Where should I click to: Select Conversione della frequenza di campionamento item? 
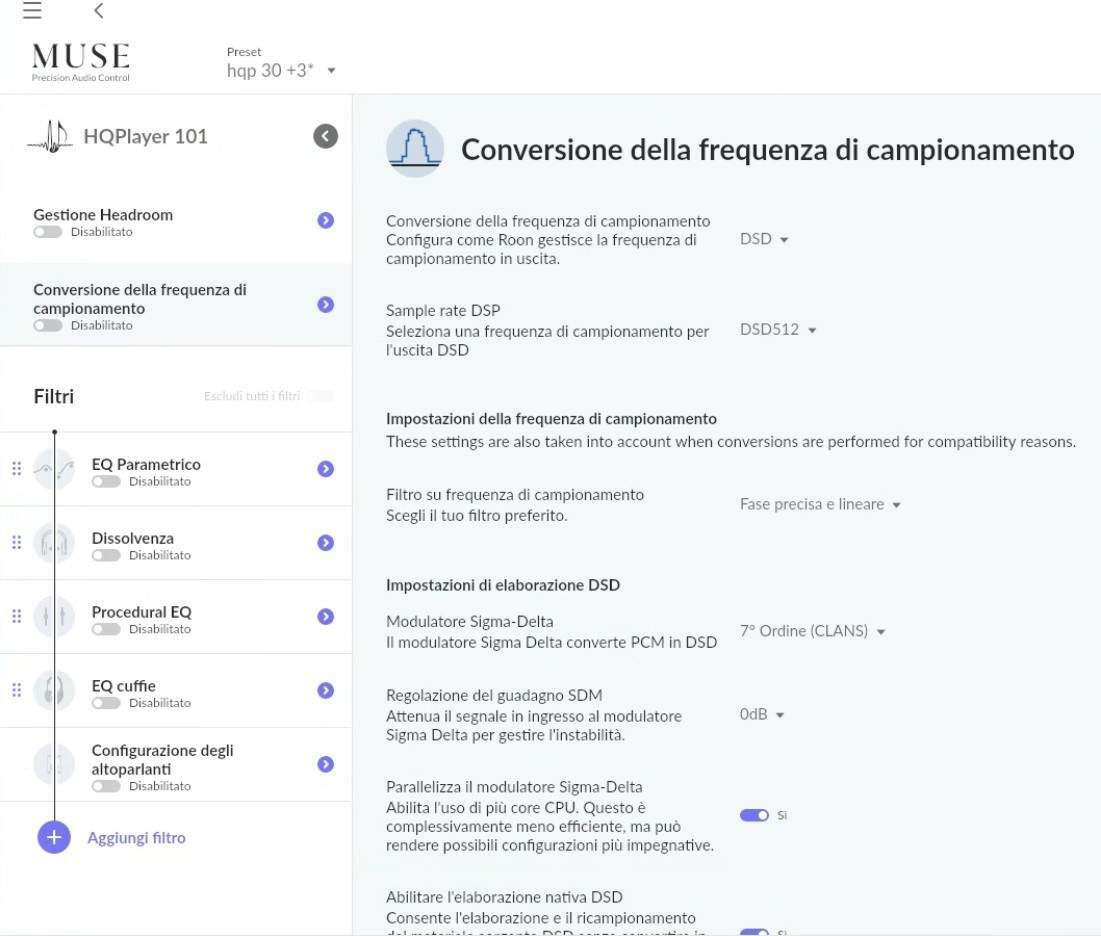coord(140,299)
